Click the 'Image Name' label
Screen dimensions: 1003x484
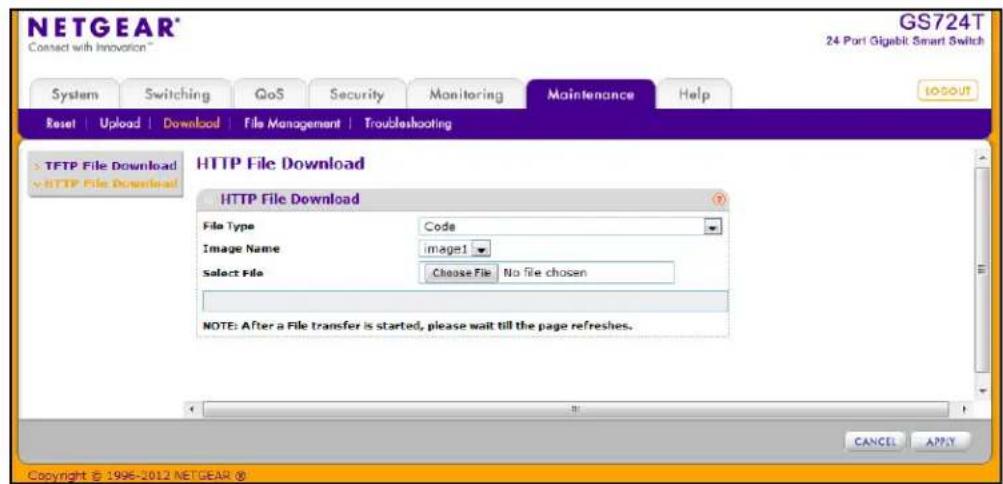pos(241,249)
